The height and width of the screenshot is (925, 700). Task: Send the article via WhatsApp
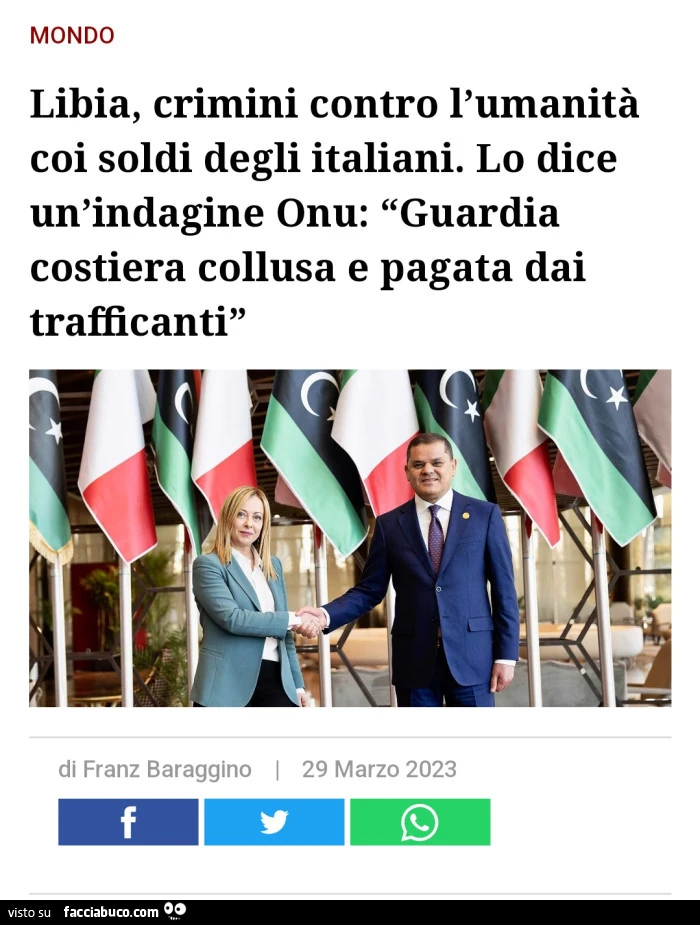click(x=420, y=822)
